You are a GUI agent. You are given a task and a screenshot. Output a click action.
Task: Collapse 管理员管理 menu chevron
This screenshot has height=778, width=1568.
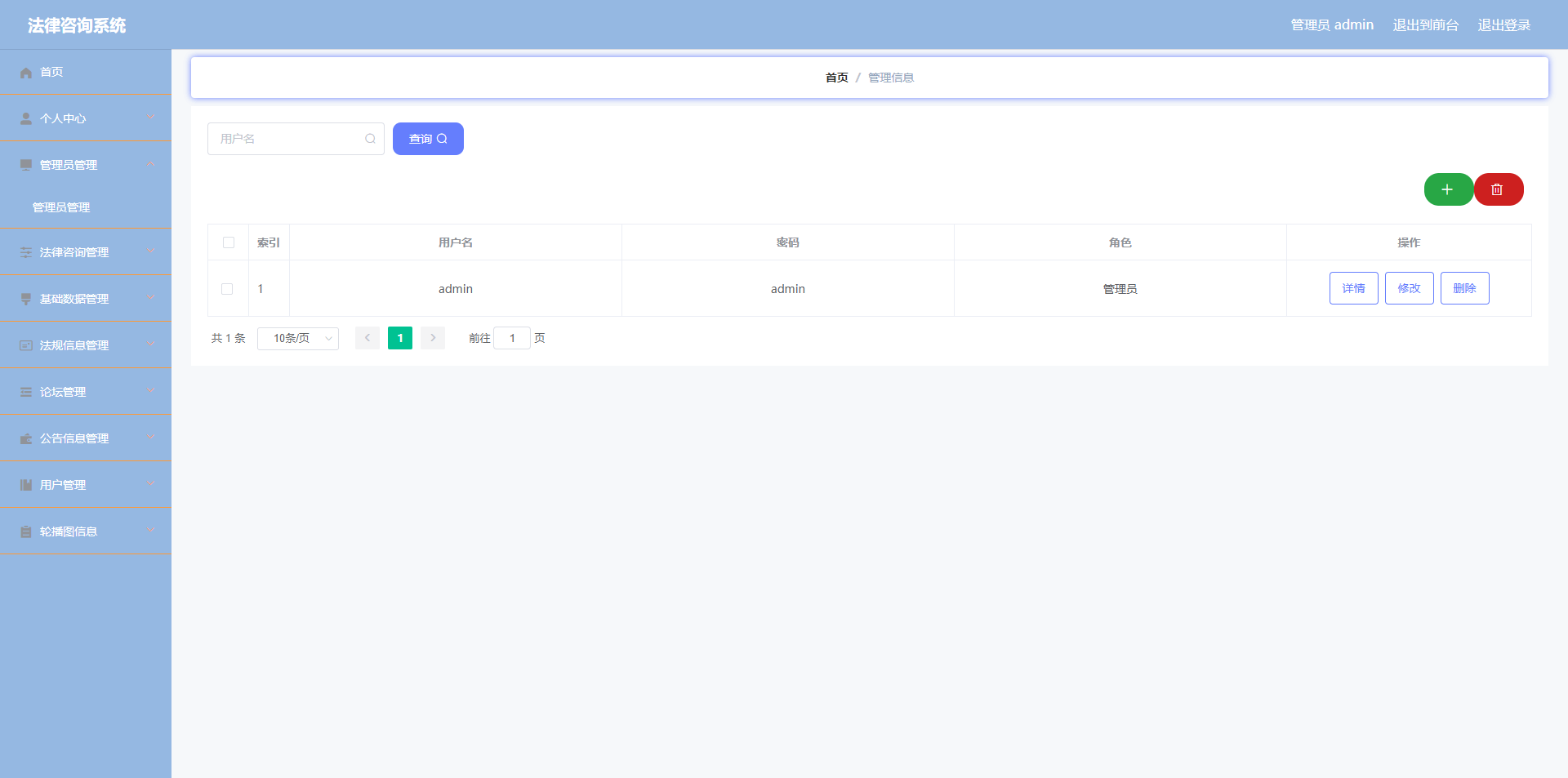click(x=151, y=164)
